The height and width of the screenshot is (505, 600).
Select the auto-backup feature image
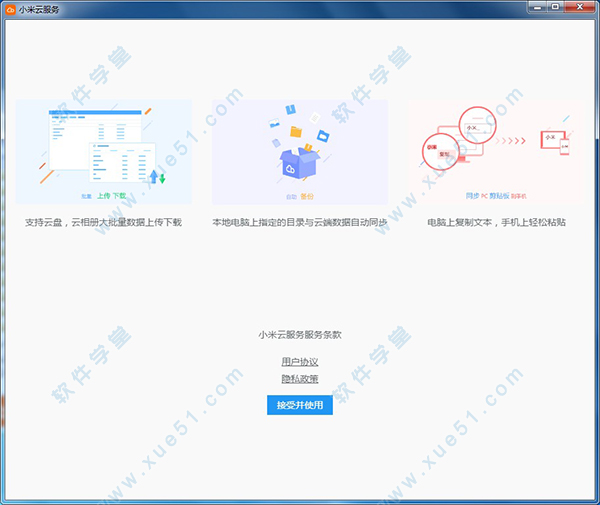[300, 152]
